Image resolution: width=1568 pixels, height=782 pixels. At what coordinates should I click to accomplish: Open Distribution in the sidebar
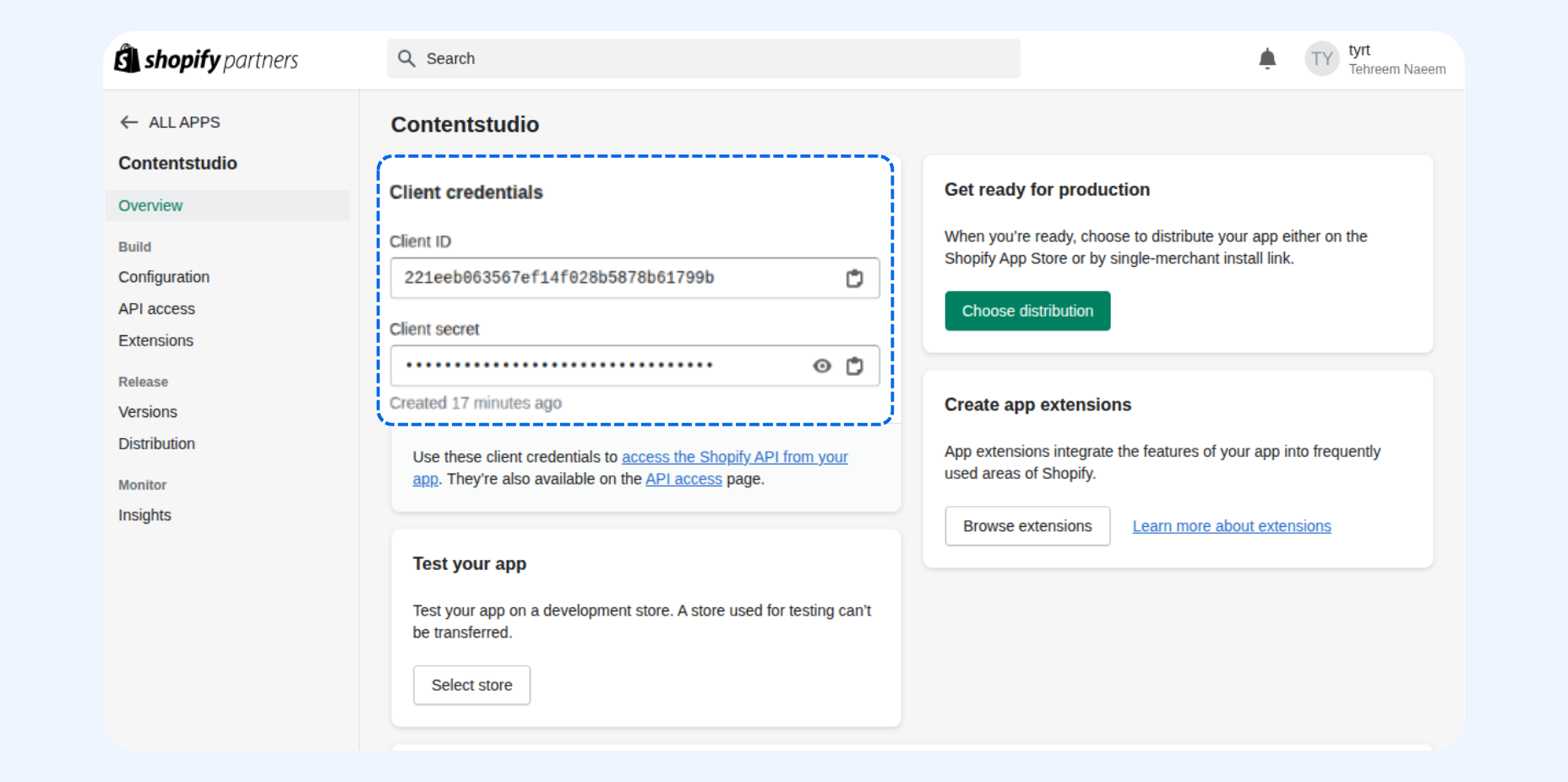click(156, 443)
